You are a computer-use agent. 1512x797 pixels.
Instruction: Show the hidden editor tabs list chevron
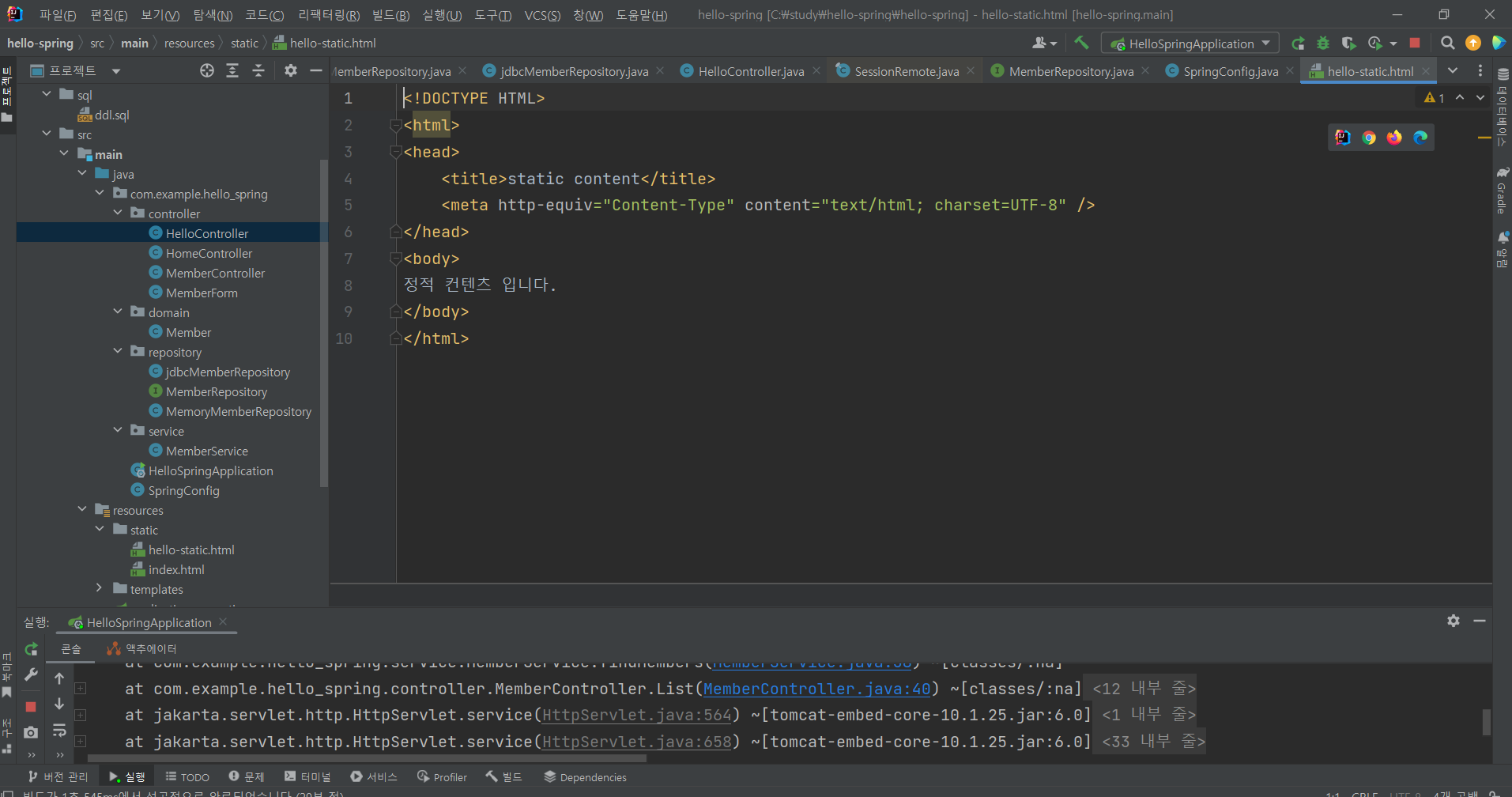click(x=1453, y=70)
